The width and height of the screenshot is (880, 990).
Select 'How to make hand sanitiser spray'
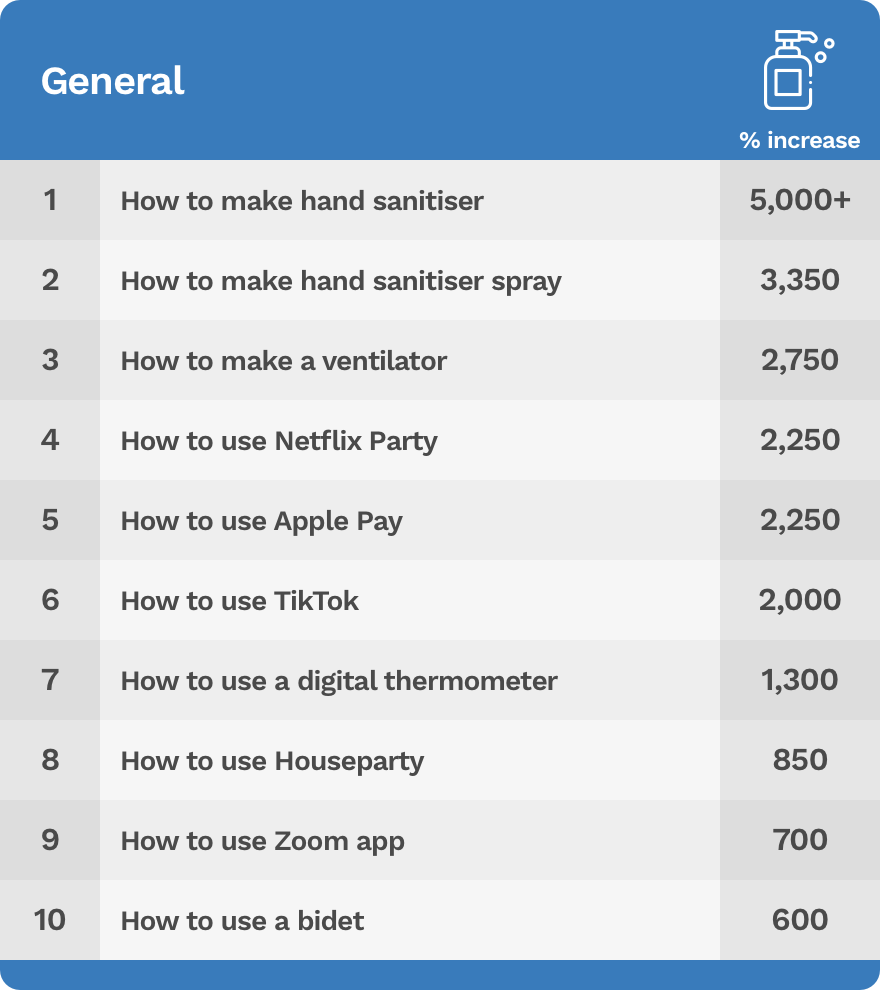click(x=341, y=281)
